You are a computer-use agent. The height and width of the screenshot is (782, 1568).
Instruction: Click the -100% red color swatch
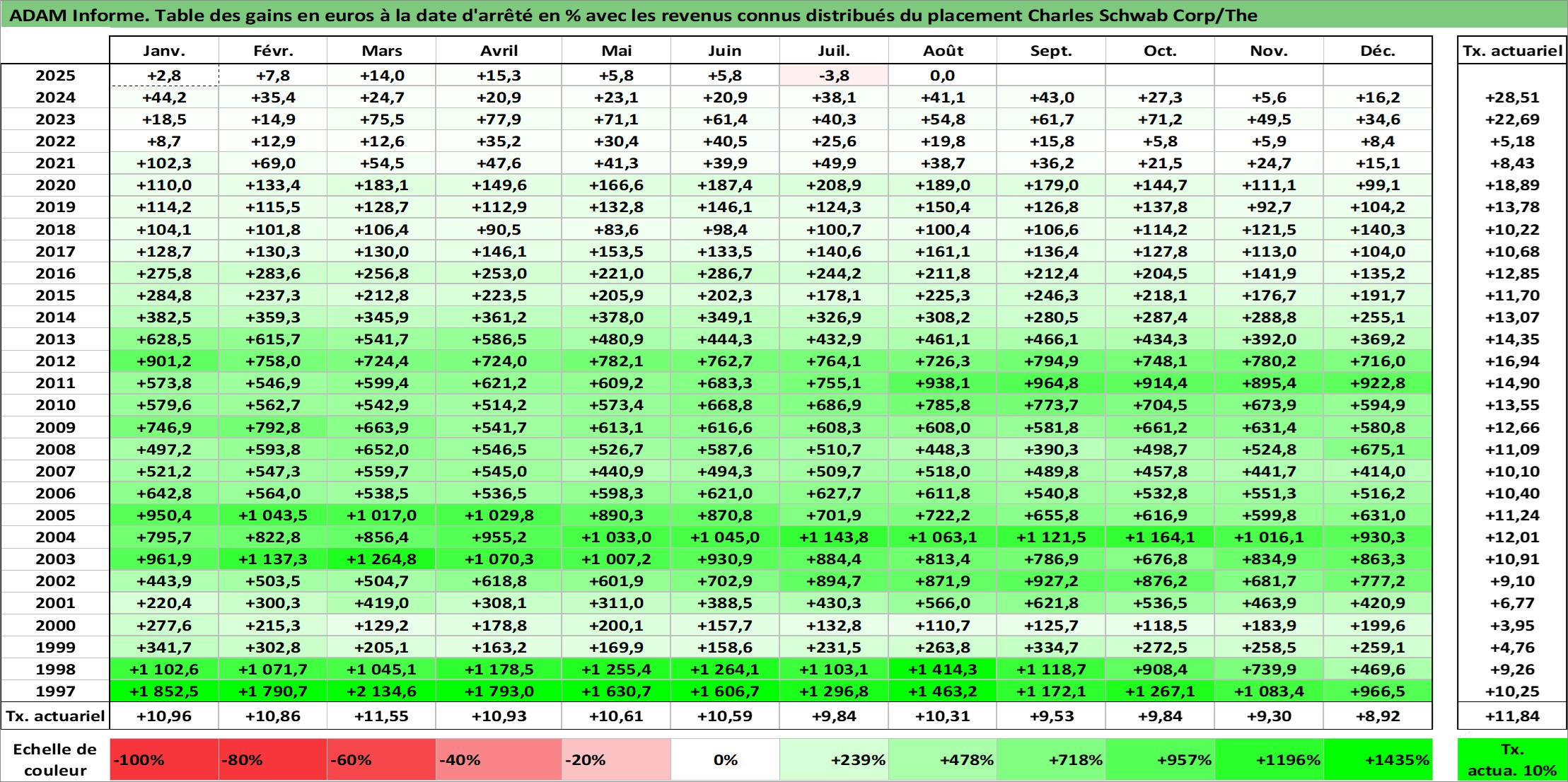coord(164,759)
